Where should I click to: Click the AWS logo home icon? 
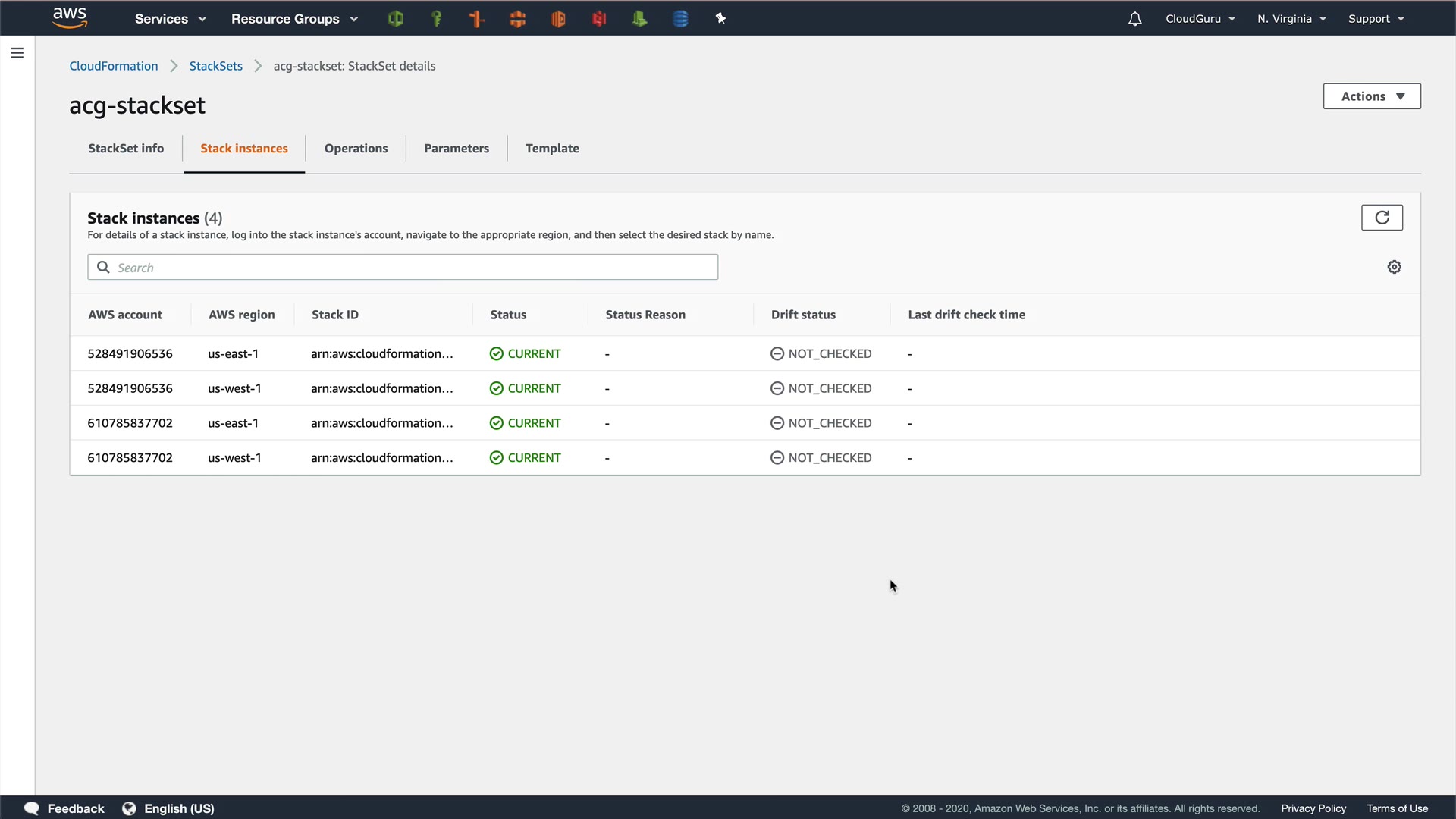[70, 17]
